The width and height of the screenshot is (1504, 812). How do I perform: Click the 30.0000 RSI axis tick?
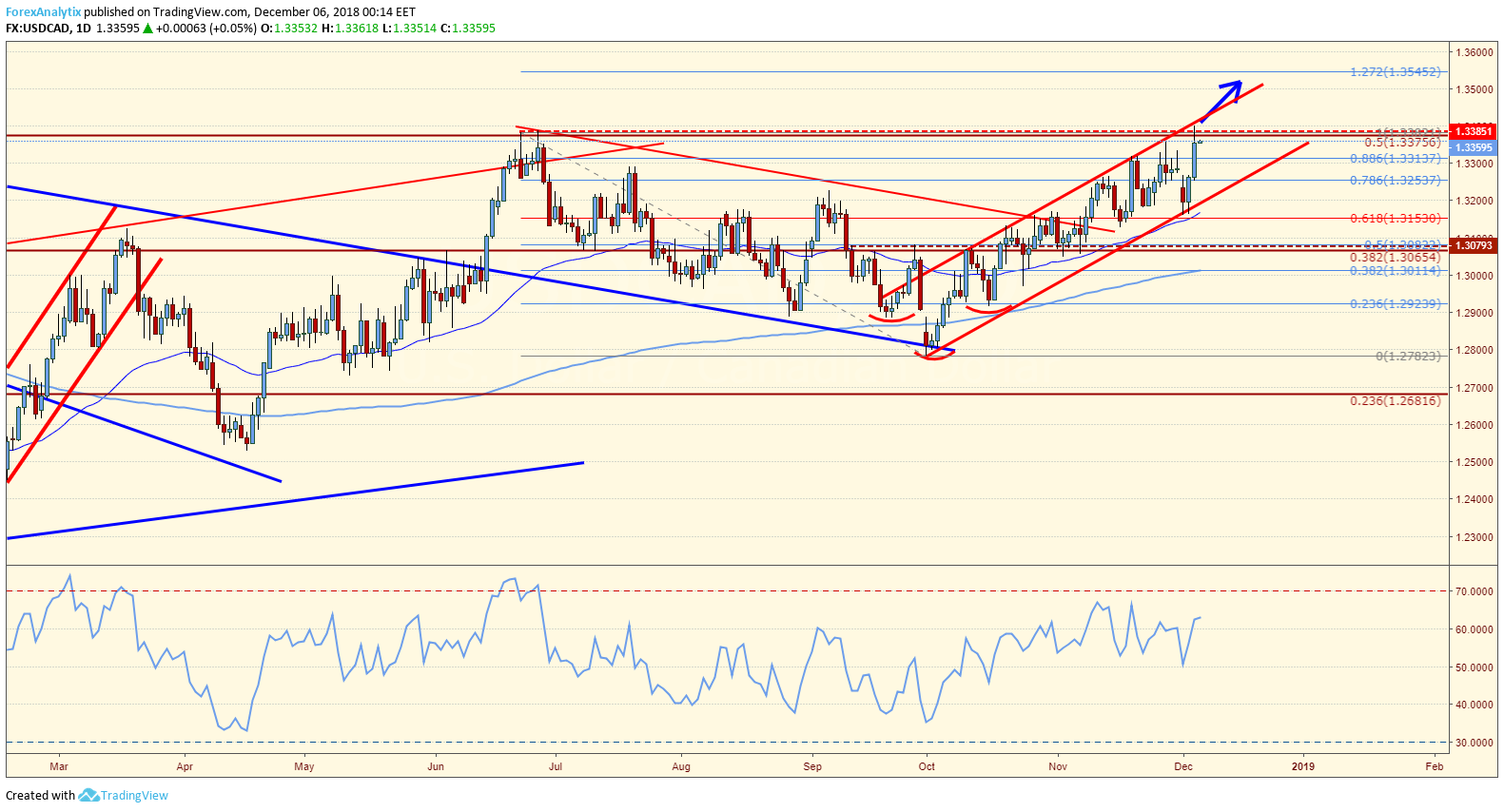click(1474, 743)
